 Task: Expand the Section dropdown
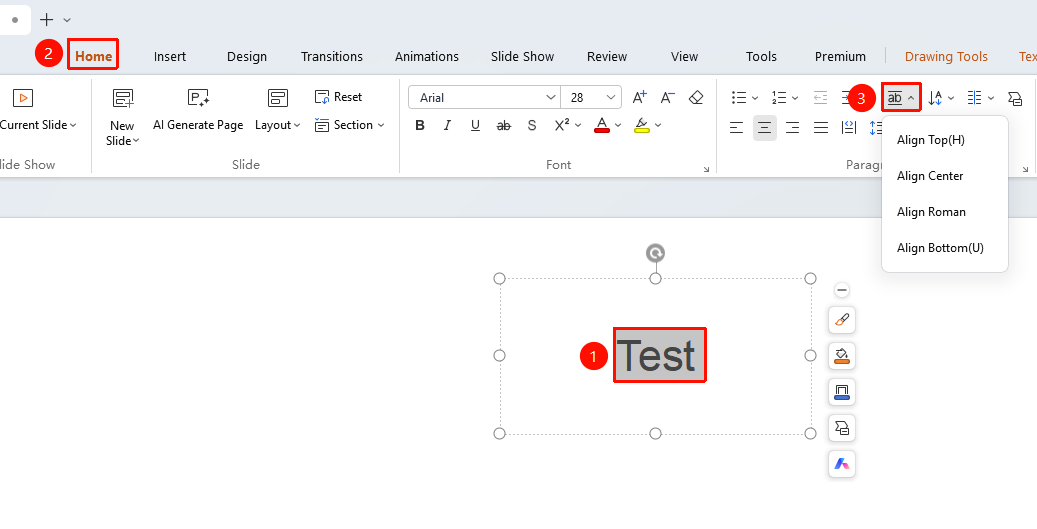click(x=382, y=125)
